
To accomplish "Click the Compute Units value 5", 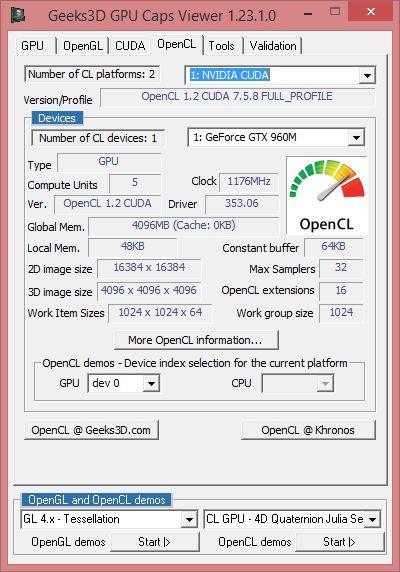I will pyautogui.click(x=135, y=183).
